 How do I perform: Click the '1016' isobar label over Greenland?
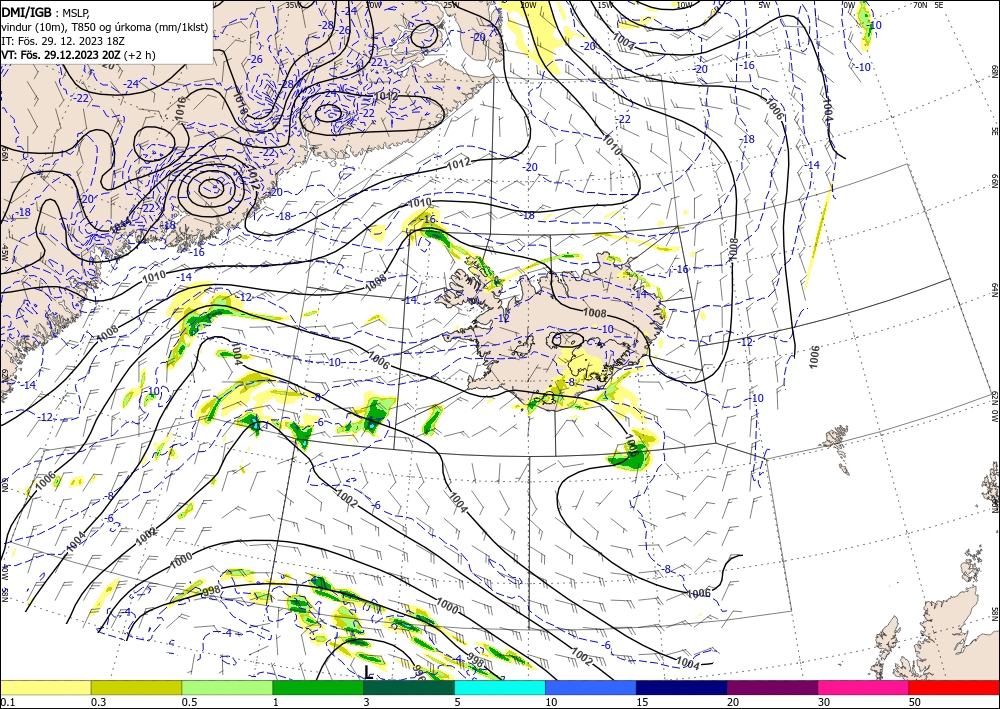pyautogui.click(x=180, y=108)
